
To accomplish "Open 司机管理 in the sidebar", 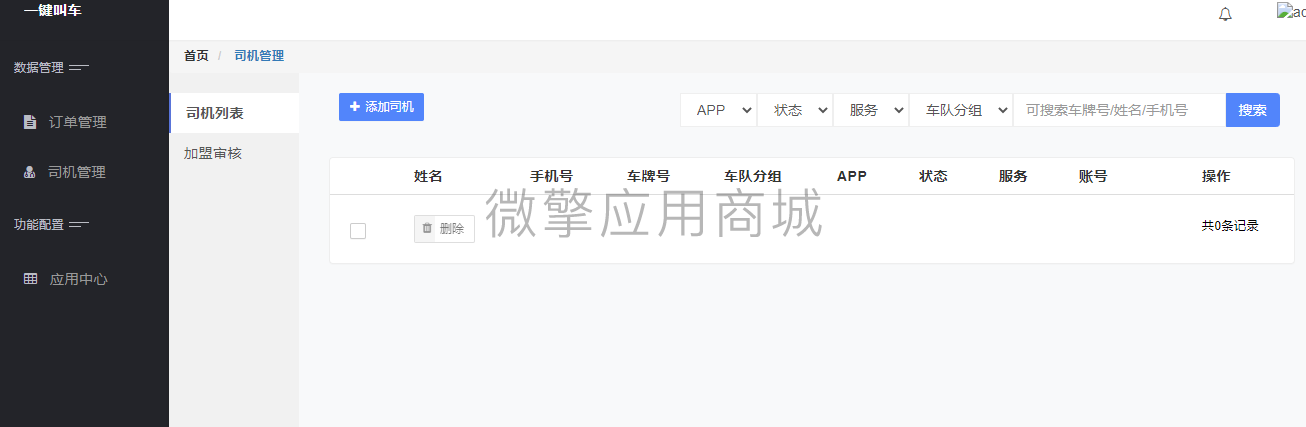I will point(78,172).
